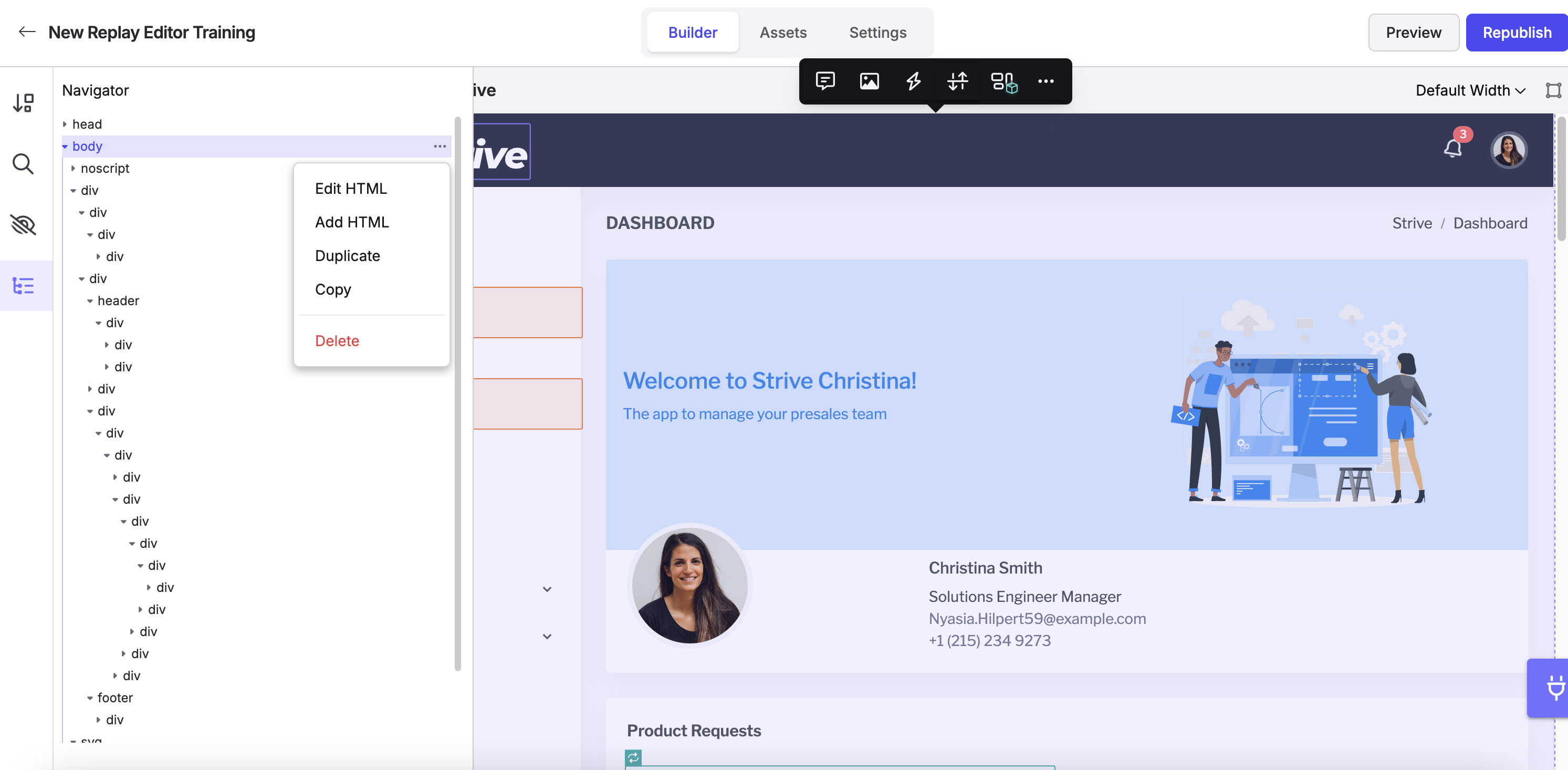Choose Add HTML from context menu

point(352,222)
